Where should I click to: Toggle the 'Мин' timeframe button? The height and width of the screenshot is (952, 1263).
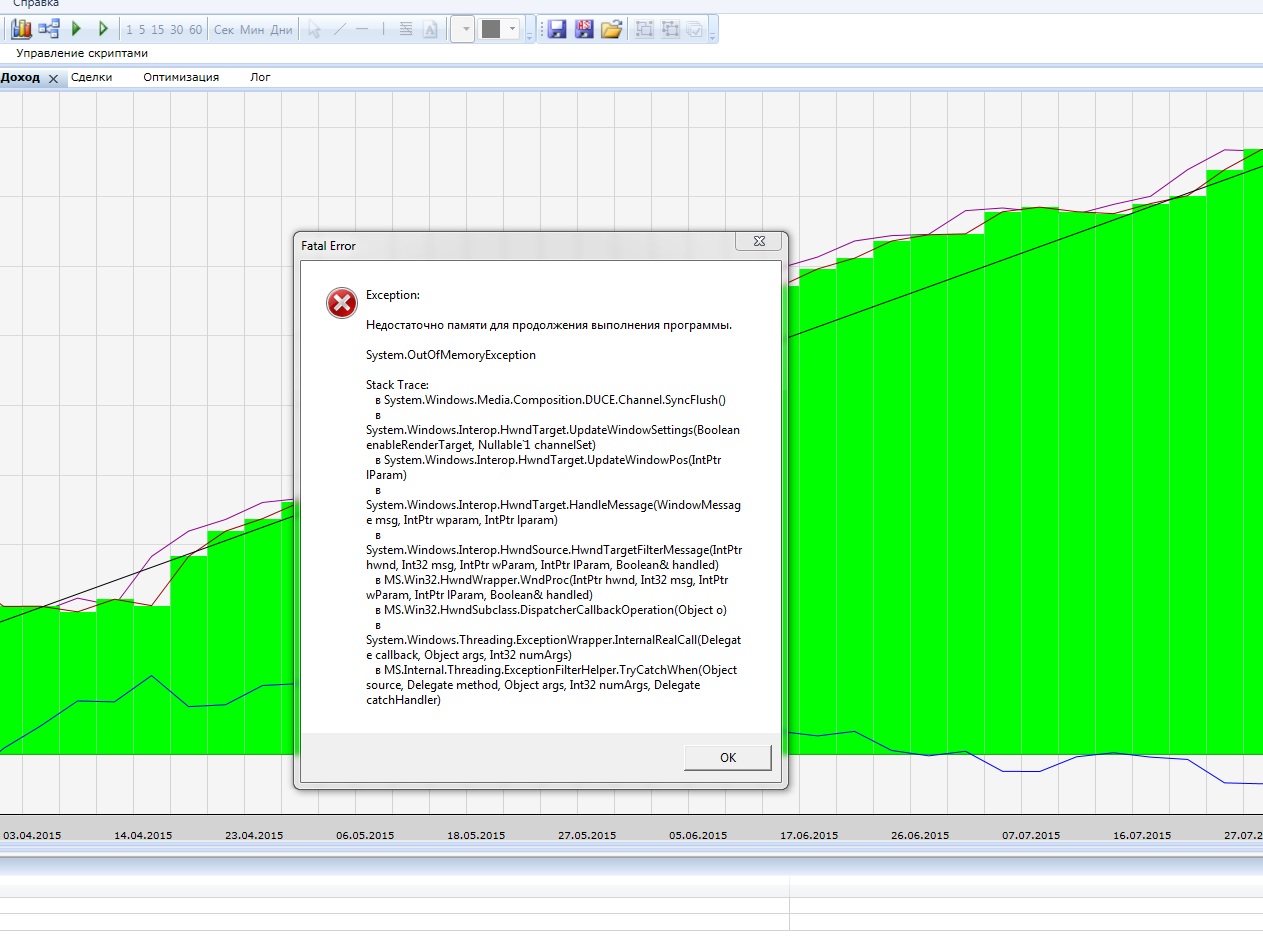252,30
